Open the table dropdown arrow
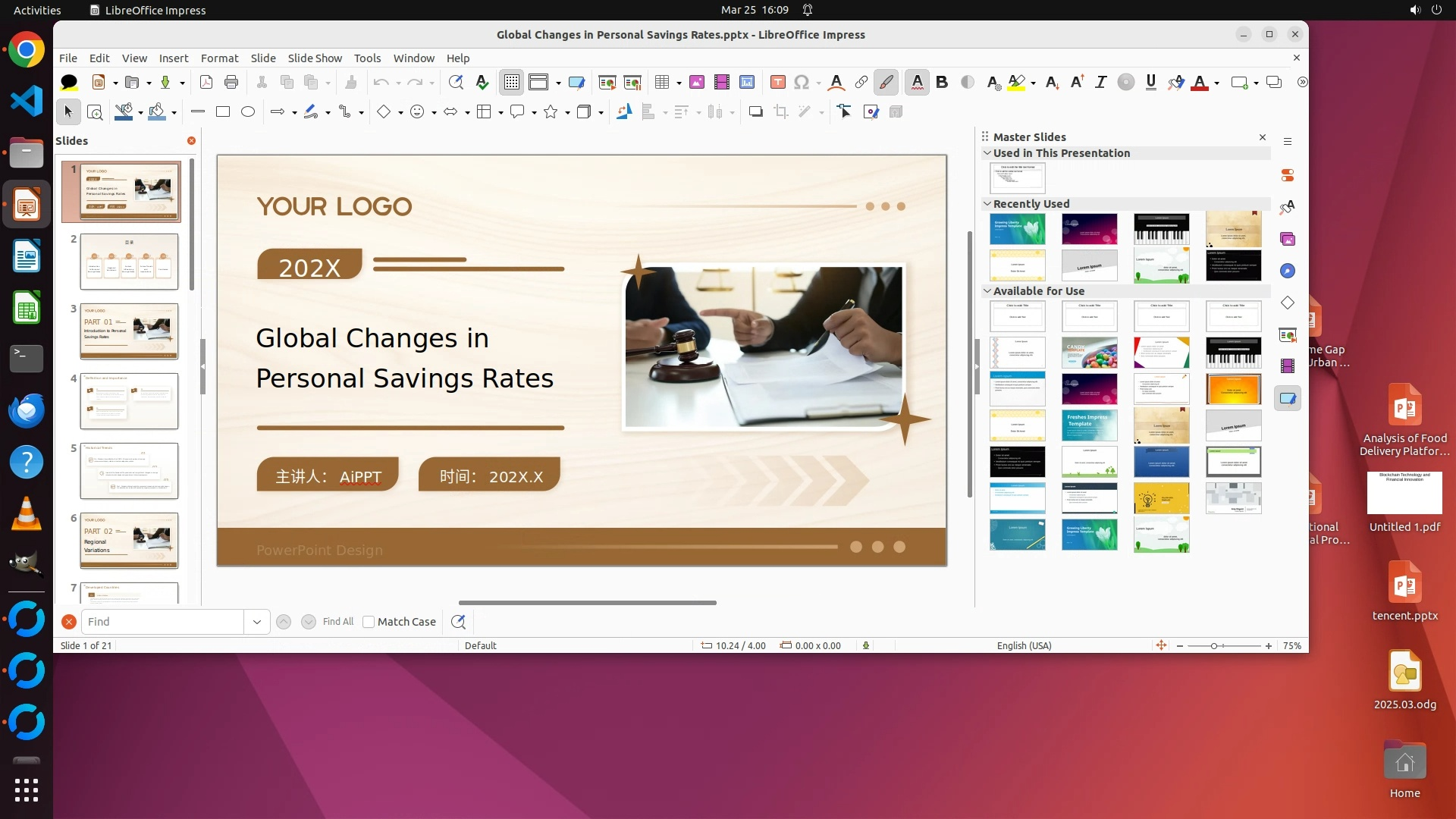1456x819 pixels. point(679,83)
